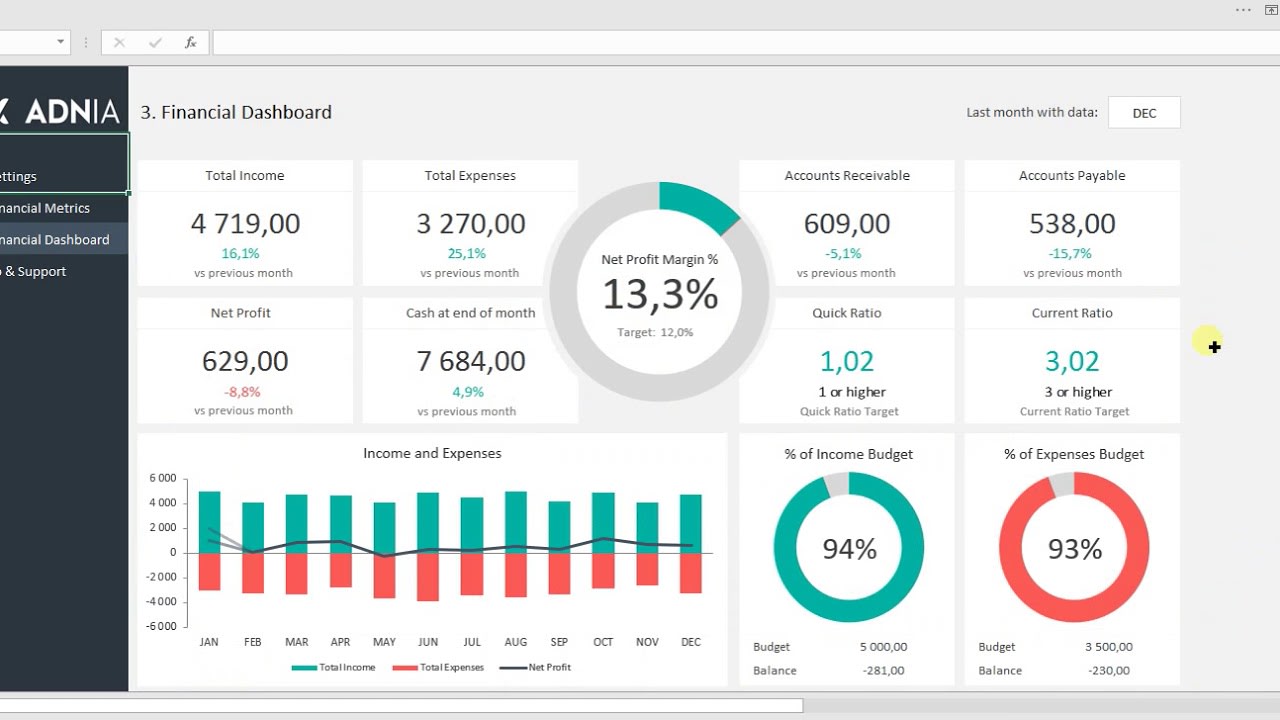Click the Enter checkmark icon in formula bar
Screen dimensions: 1280x720
(x=155, y=42)
